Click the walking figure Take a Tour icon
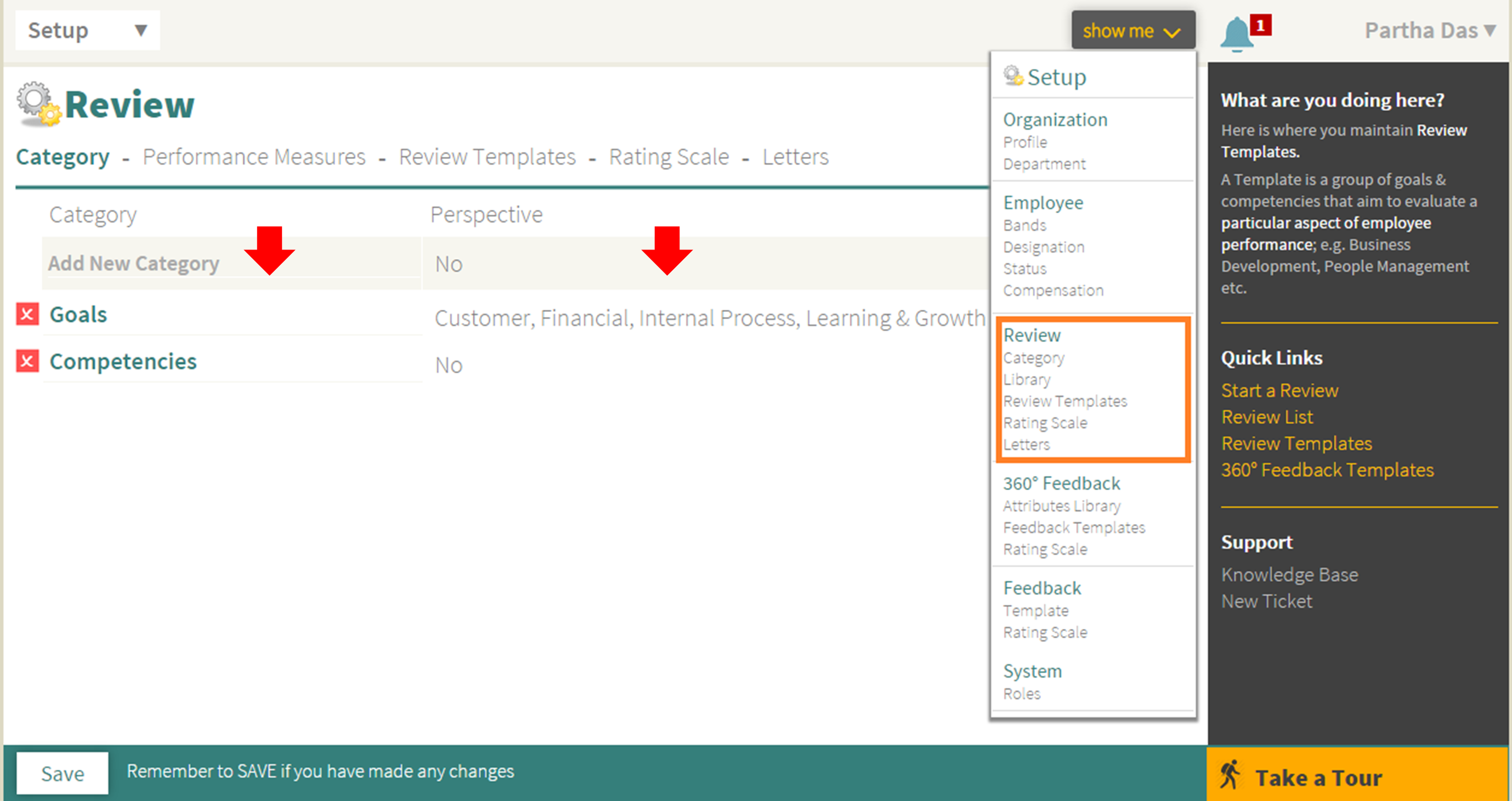This screenshot has width=1512, height=801. pos(1230,776)
